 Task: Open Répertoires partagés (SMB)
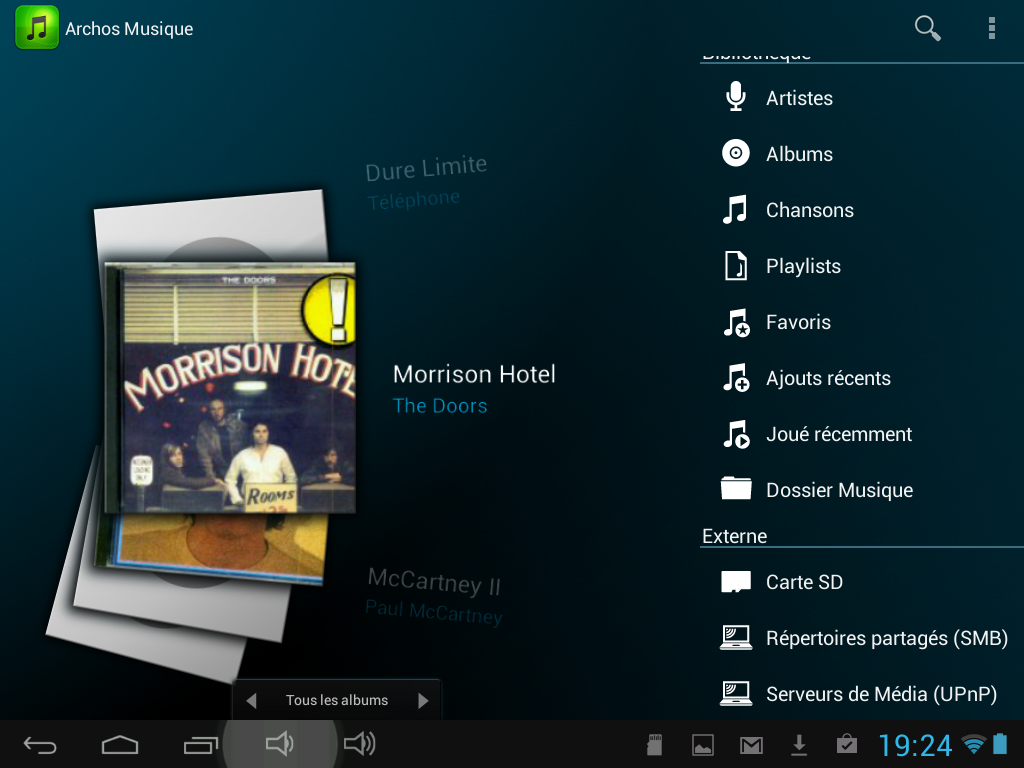[x=886, y=638]
